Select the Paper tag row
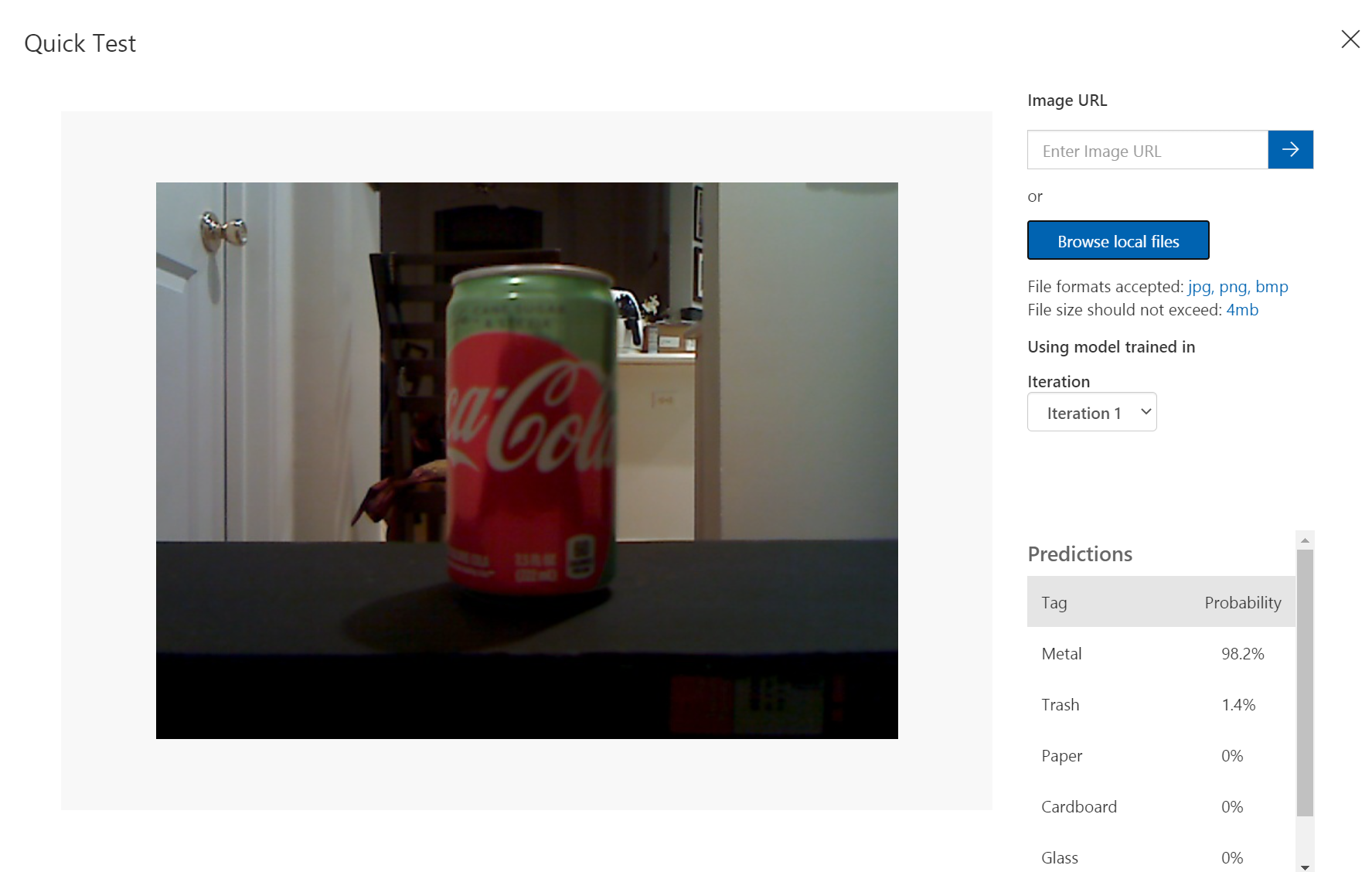 point(1161,756)
